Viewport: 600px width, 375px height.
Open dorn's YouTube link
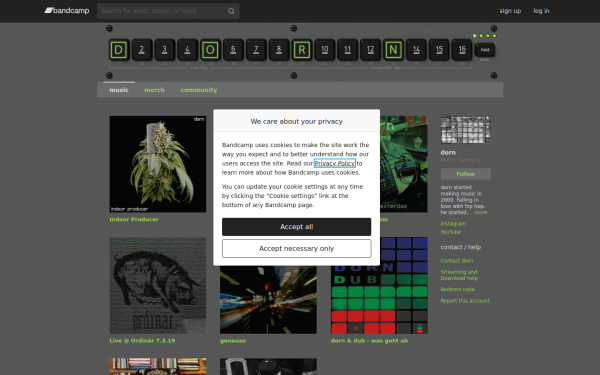451,232
